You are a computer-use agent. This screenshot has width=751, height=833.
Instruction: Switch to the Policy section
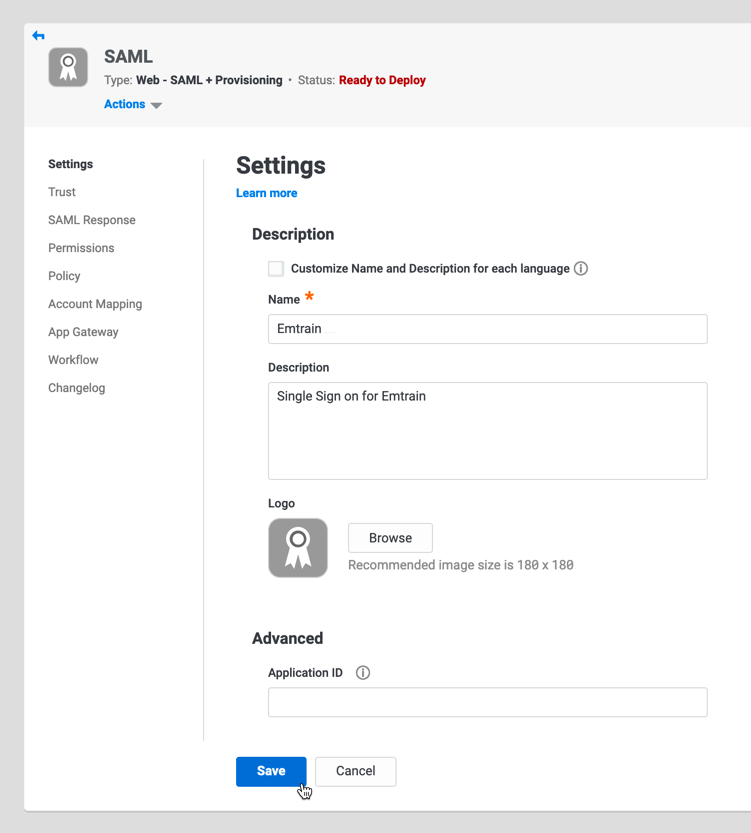[64, 276]
